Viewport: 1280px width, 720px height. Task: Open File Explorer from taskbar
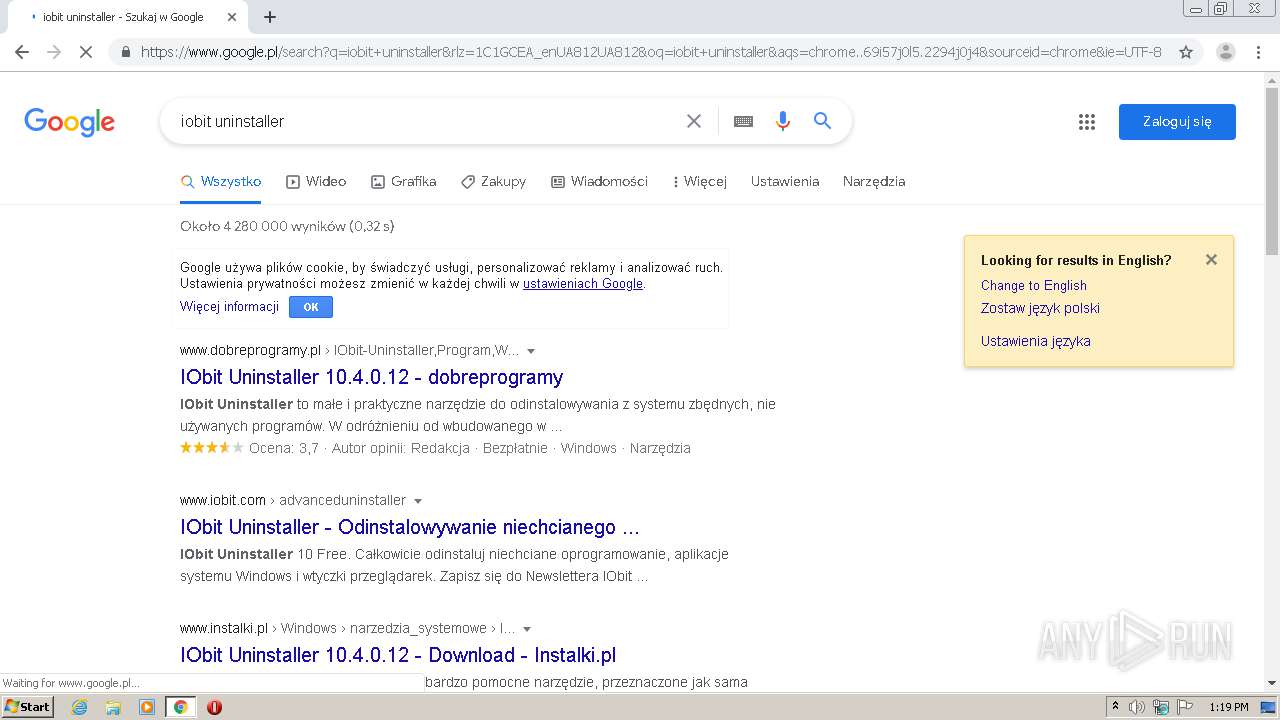pyautogui.click(x=113, y=707)
